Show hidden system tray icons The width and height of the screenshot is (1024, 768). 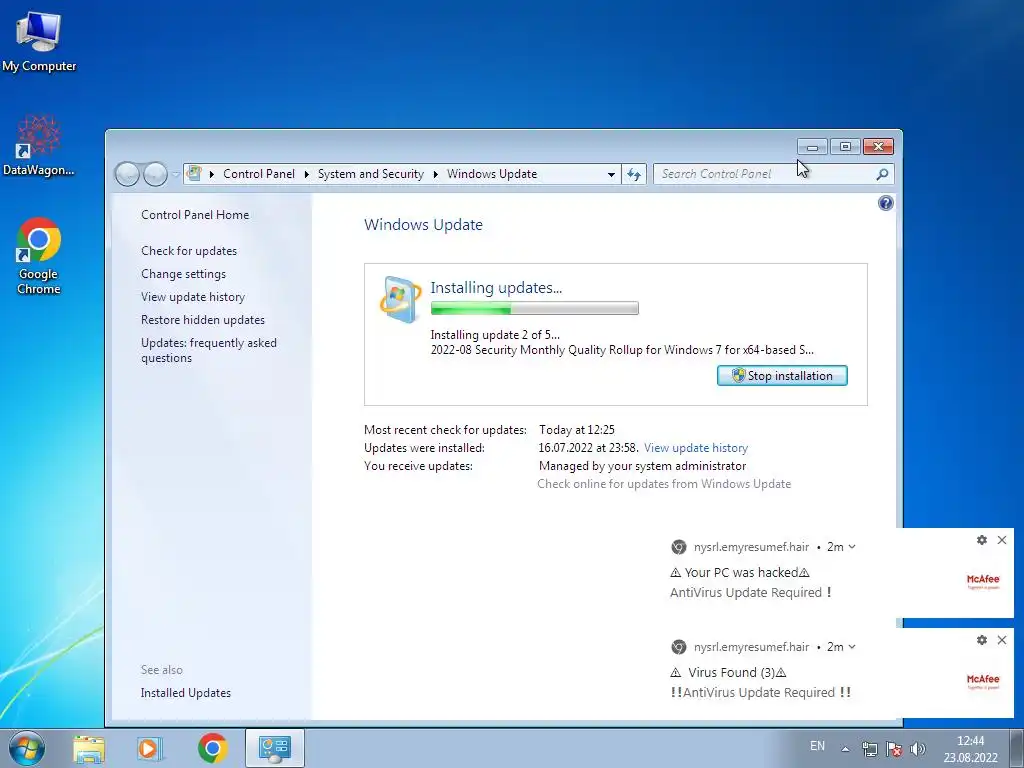point(845,748)
